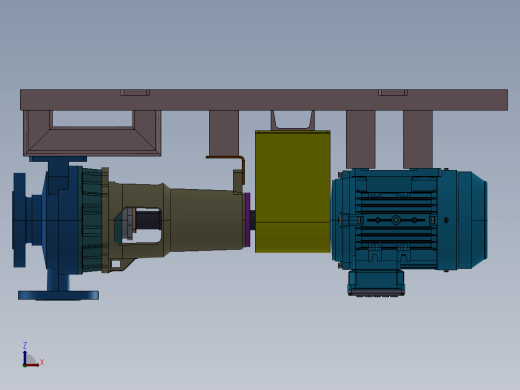Select the brown top base beam
This screenshot has height=390, width=520.
coord(264,99)
